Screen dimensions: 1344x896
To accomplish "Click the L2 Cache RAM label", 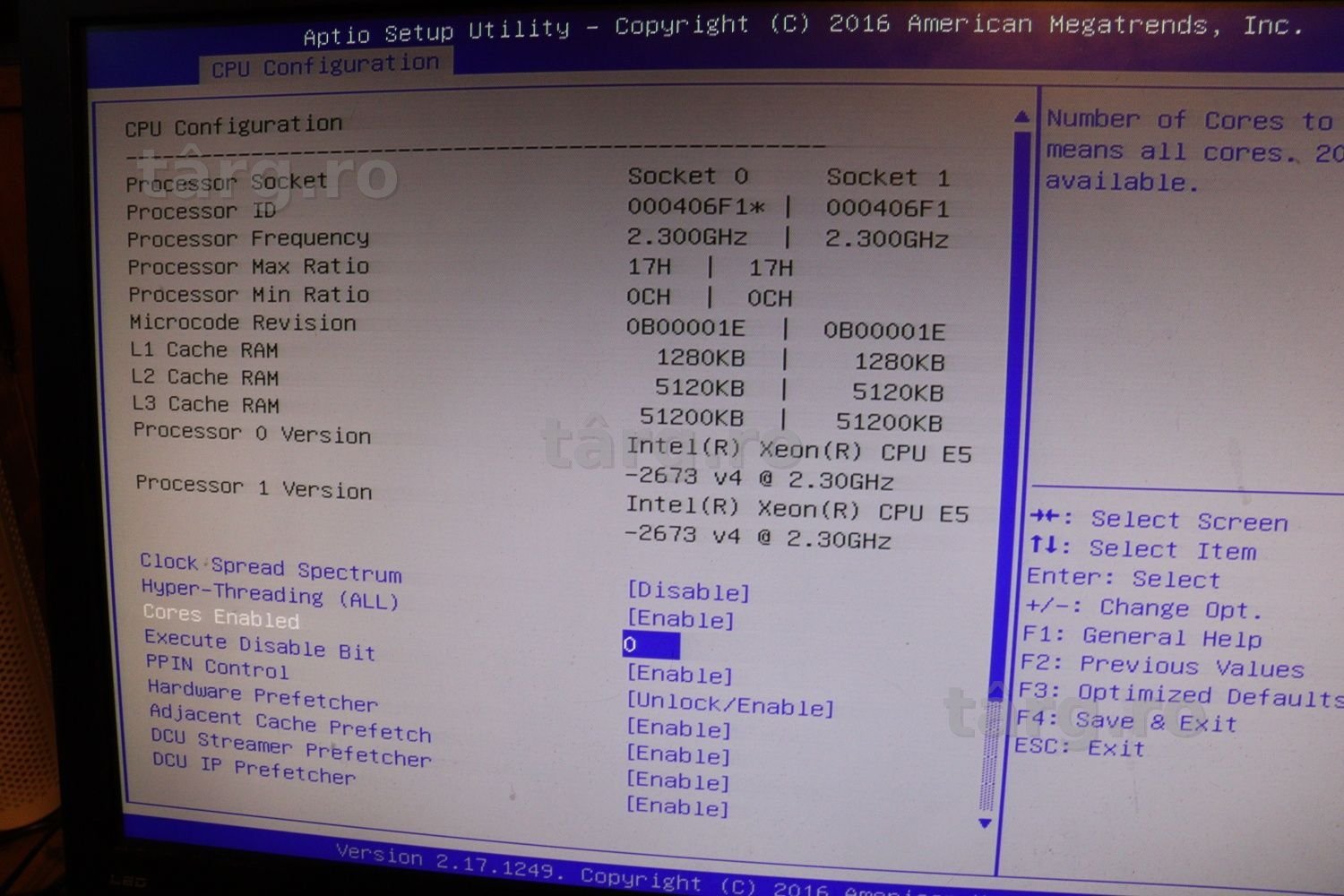I will pos(206,377).
